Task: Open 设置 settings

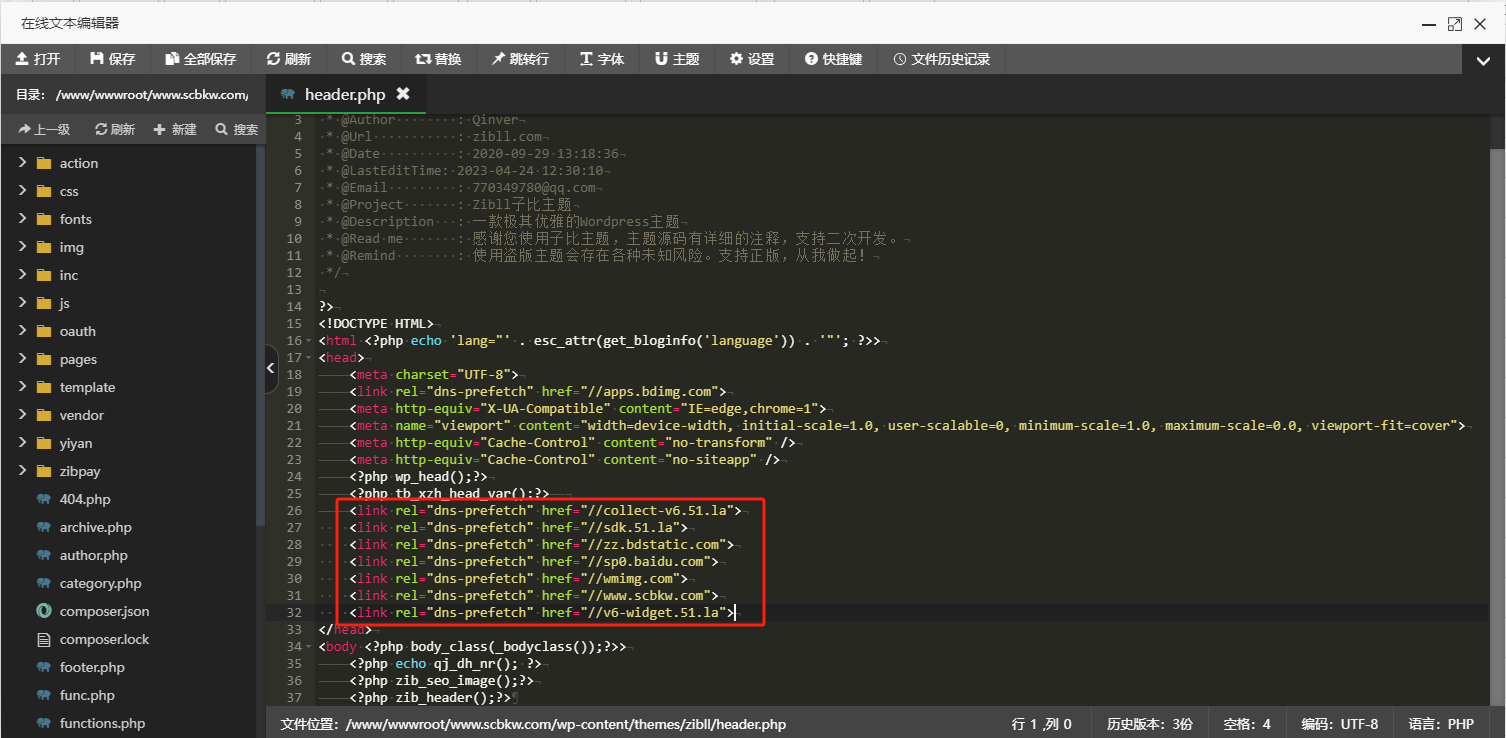Action: (752, 59)
